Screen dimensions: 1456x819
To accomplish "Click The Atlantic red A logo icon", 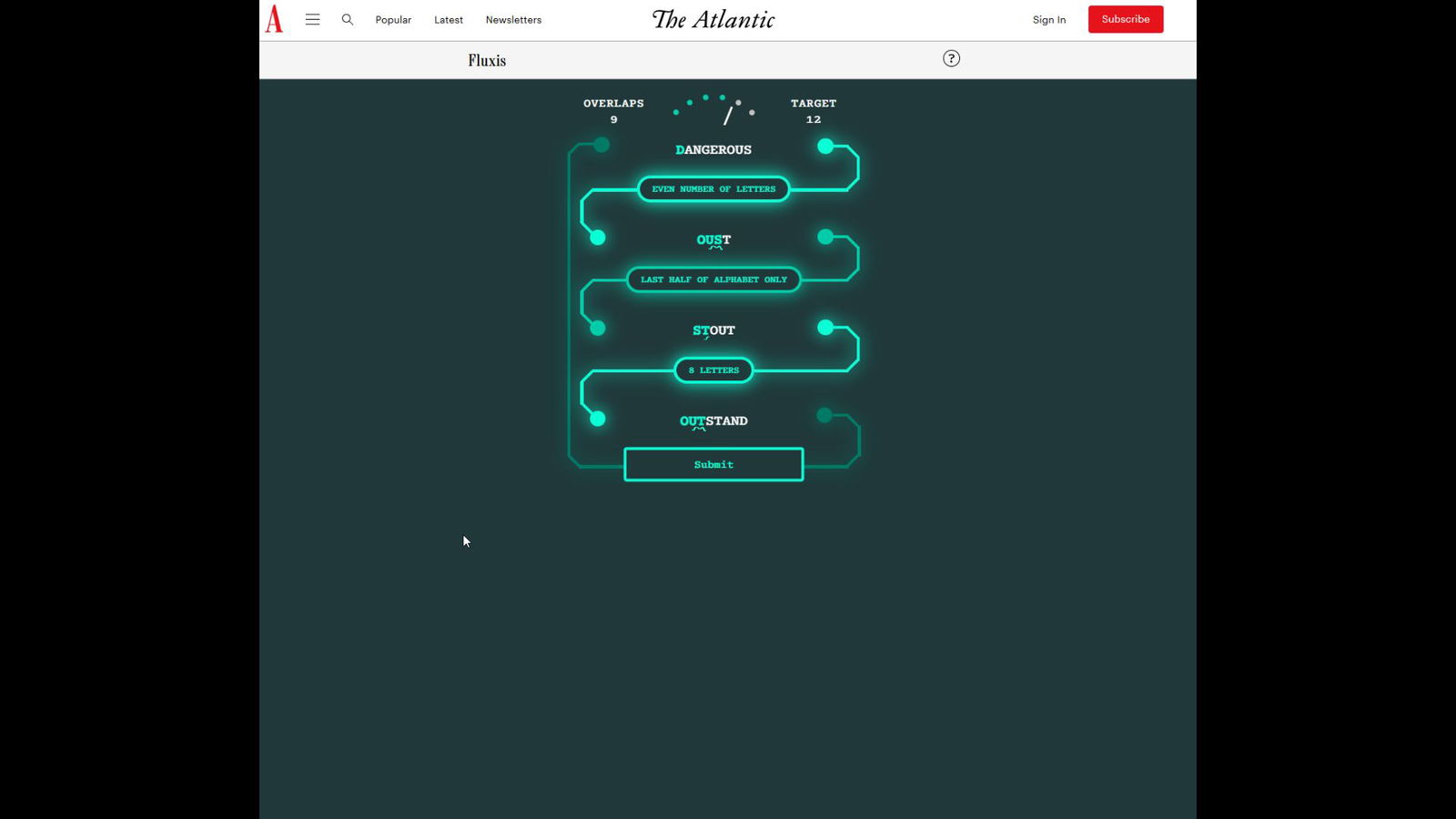I will (x=274, y=19).
